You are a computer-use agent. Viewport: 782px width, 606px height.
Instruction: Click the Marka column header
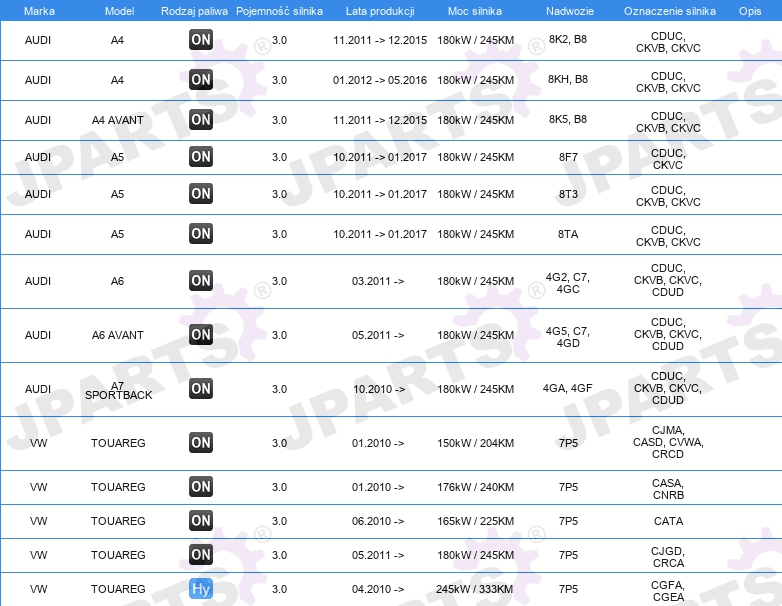39,11
